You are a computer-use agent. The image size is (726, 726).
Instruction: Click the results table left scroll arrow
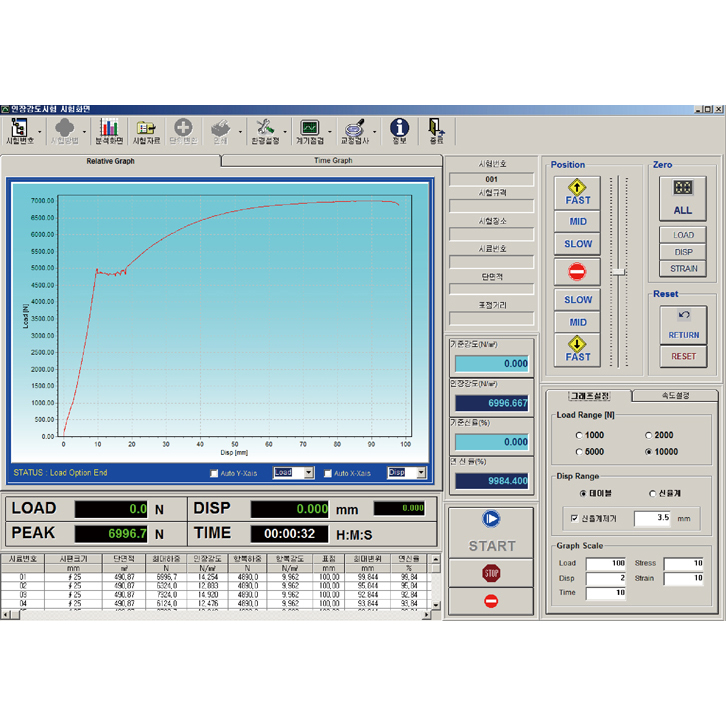(5, 615)
